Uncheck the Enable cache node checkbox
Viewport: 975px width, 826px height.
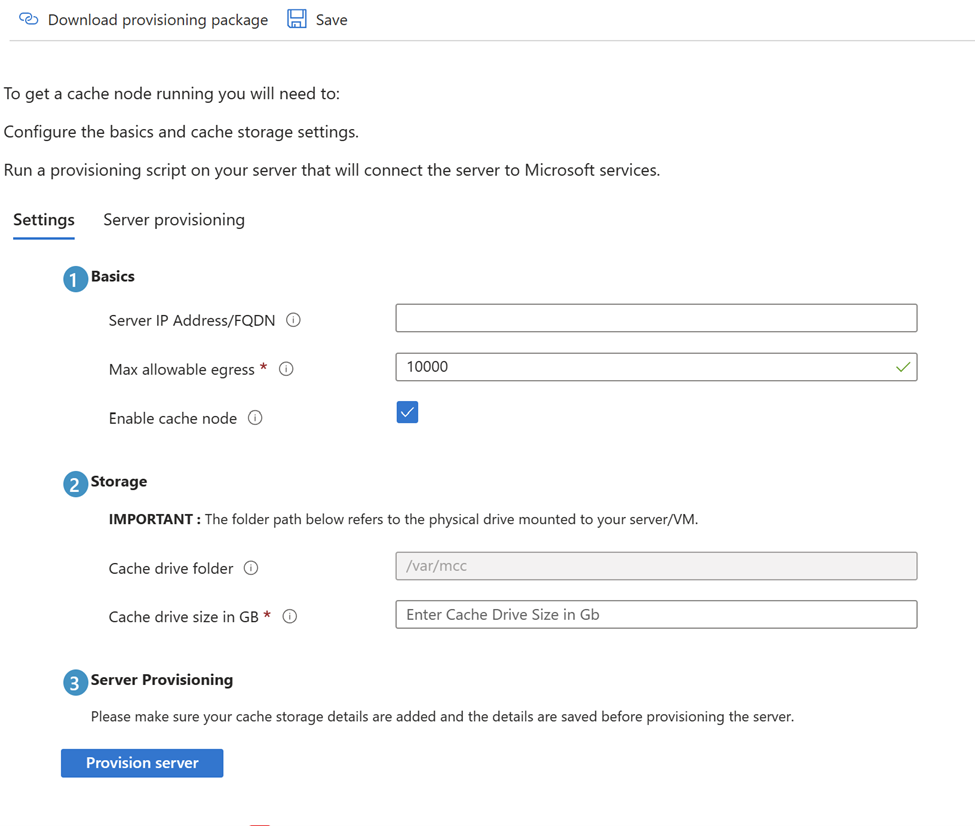[x=407, y=413]
